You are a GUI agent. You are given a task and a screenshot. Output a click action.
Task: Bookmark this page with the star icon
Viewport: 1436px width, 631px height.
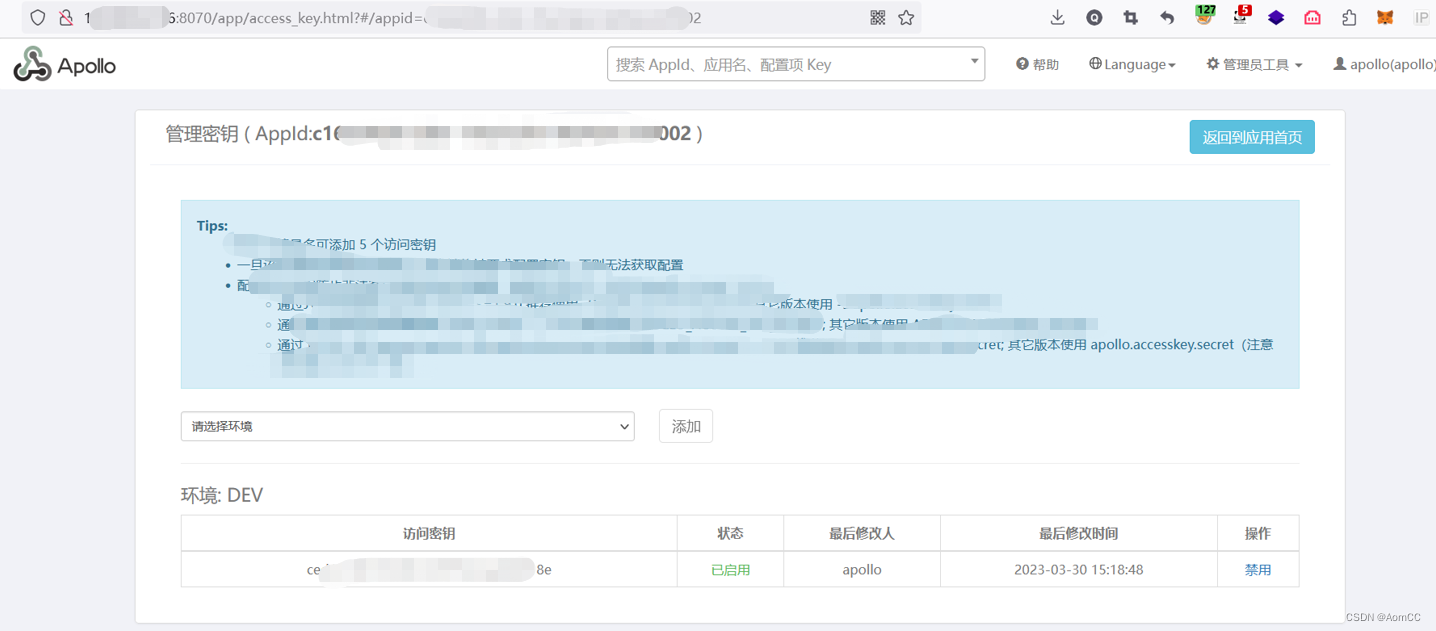pyautogui.click(x=905, y=17)
